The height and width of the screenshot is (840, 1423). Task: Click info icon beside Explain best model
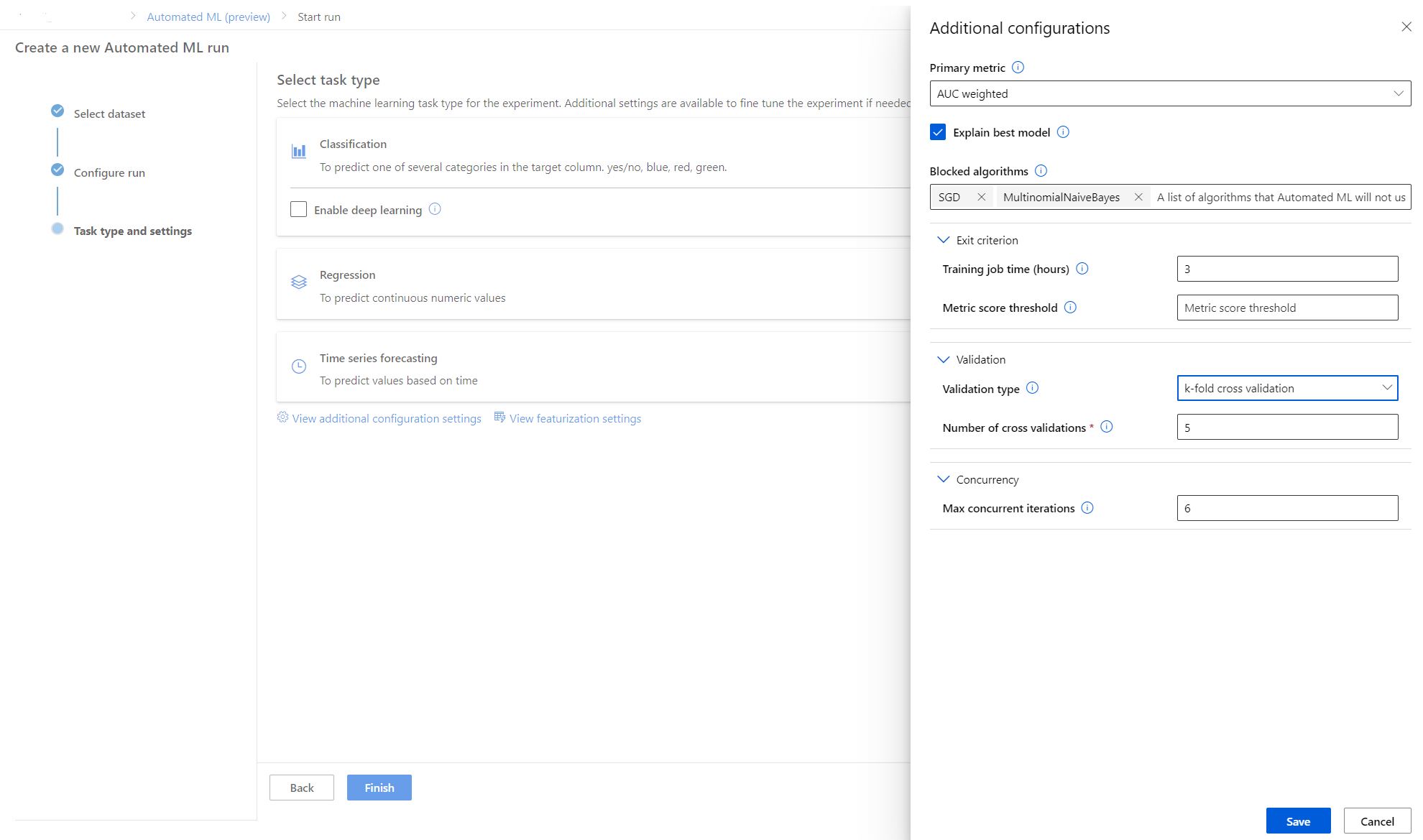(1063, 132)
